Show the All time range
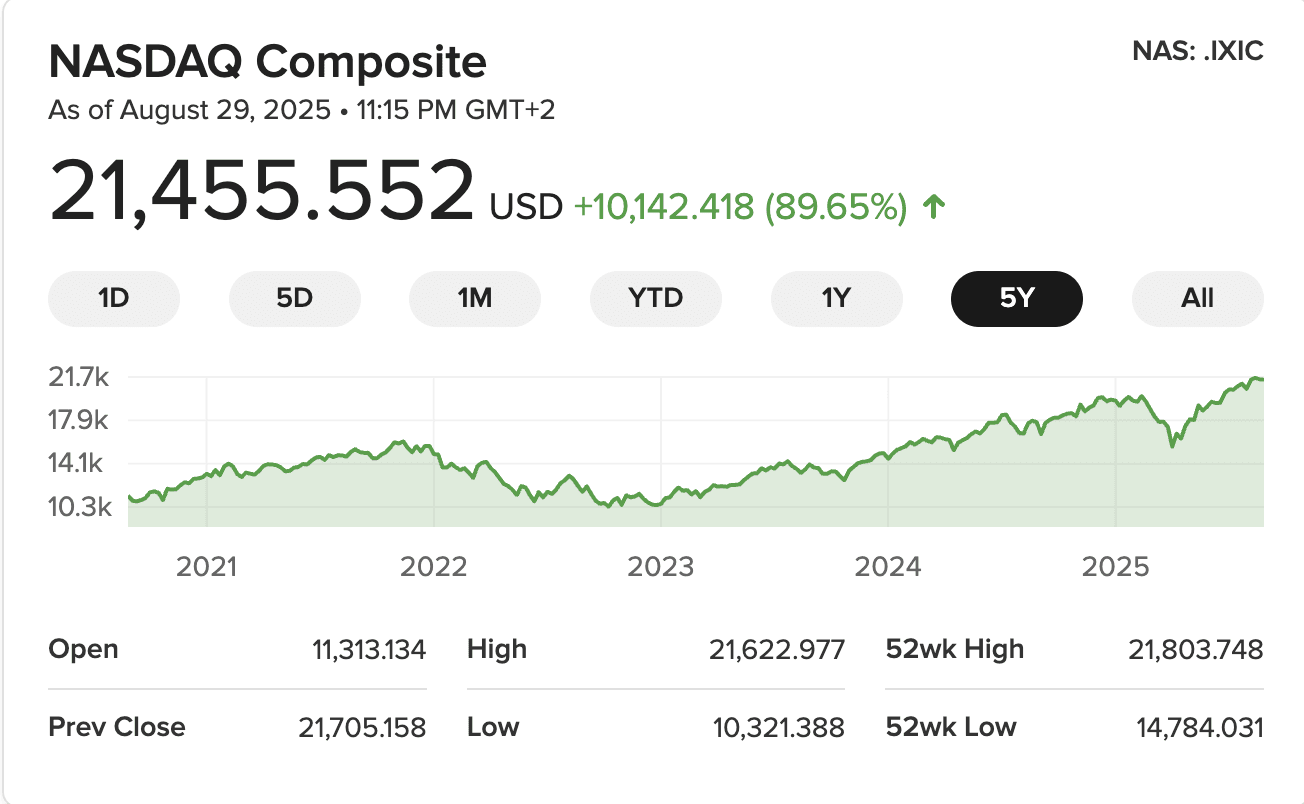 [x=1197, y=298]
